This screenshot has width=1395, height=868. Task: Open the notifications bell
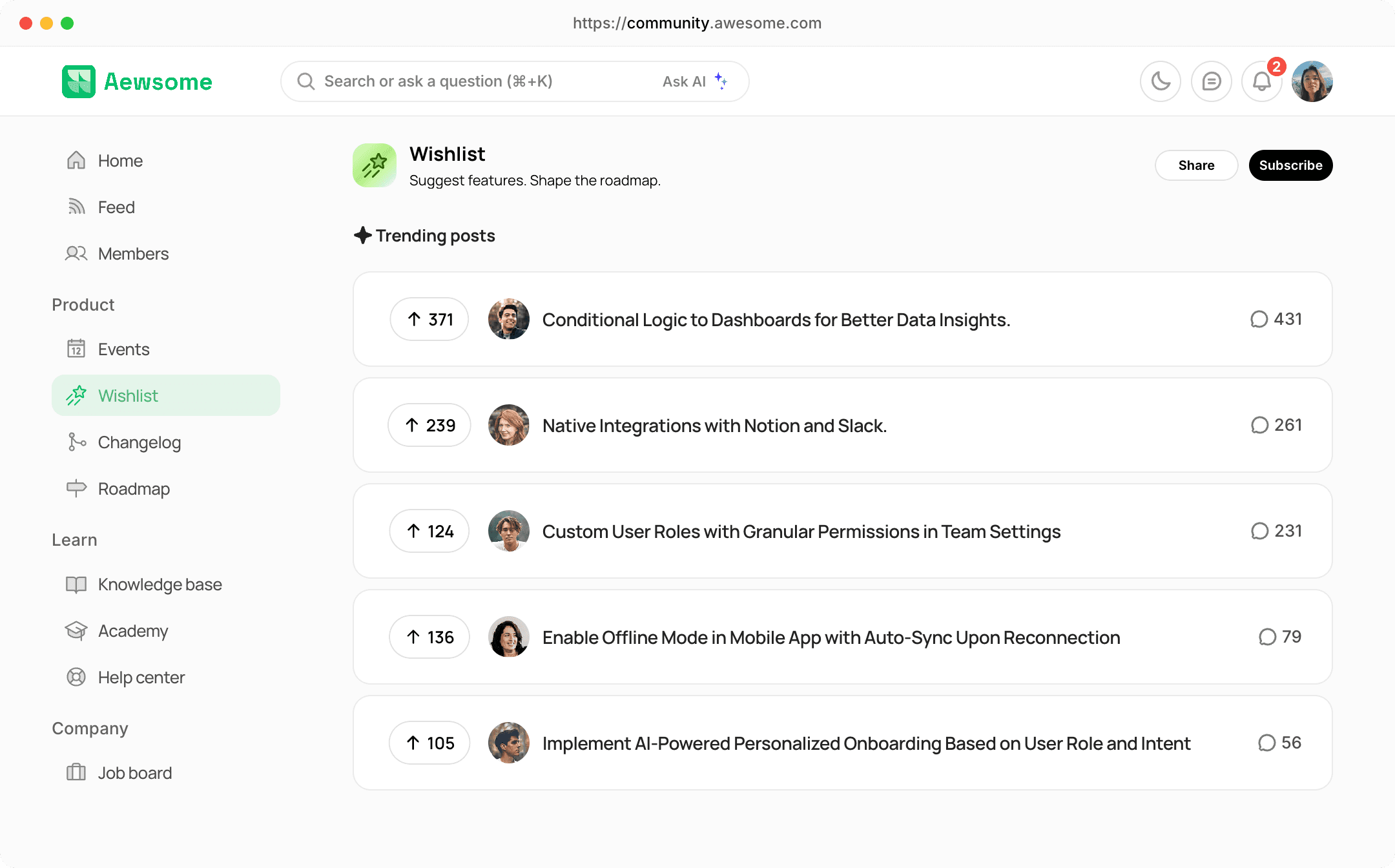[1261, 81]
